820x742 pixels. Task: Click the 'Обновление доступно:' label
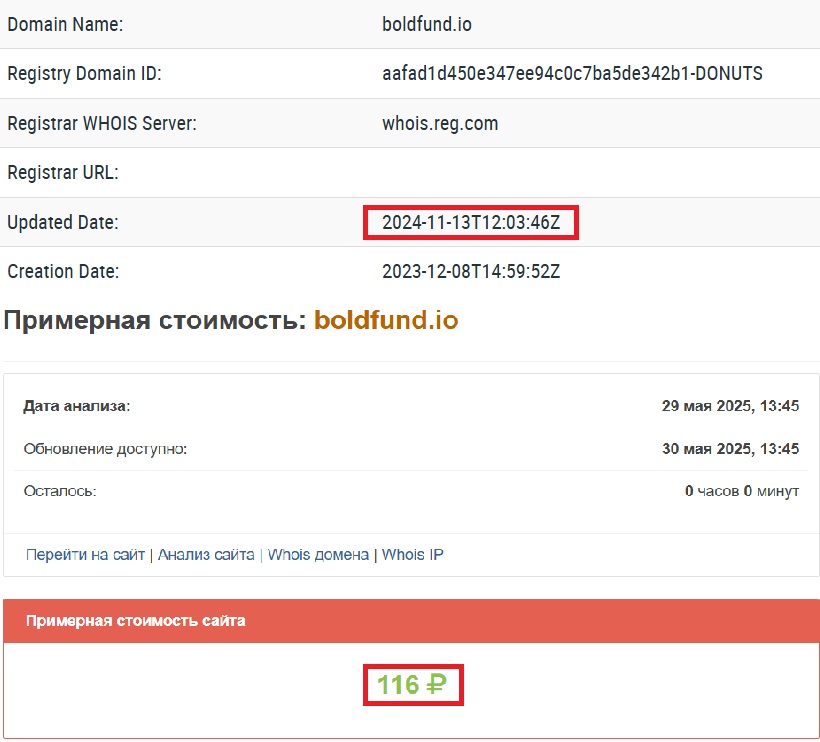pyautogui.click(x=106, y=449)
